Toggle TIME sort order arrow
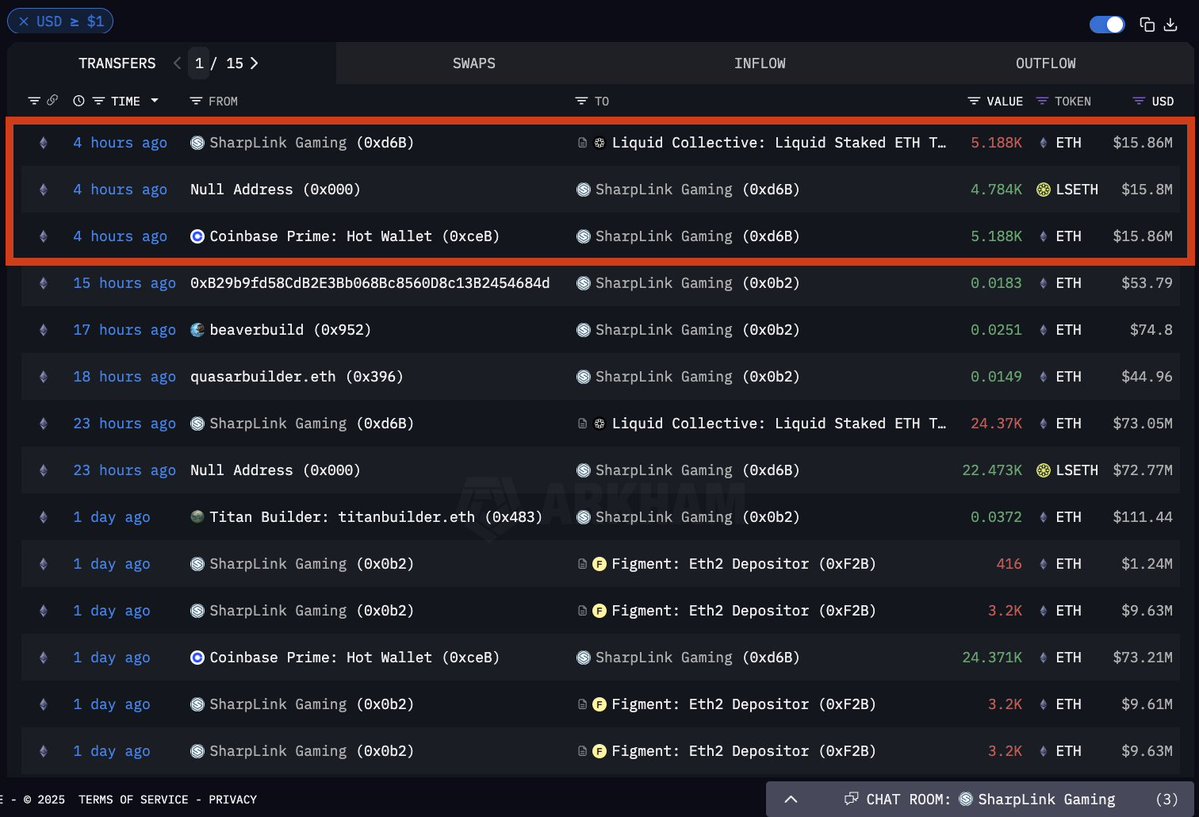 (154, 101)
